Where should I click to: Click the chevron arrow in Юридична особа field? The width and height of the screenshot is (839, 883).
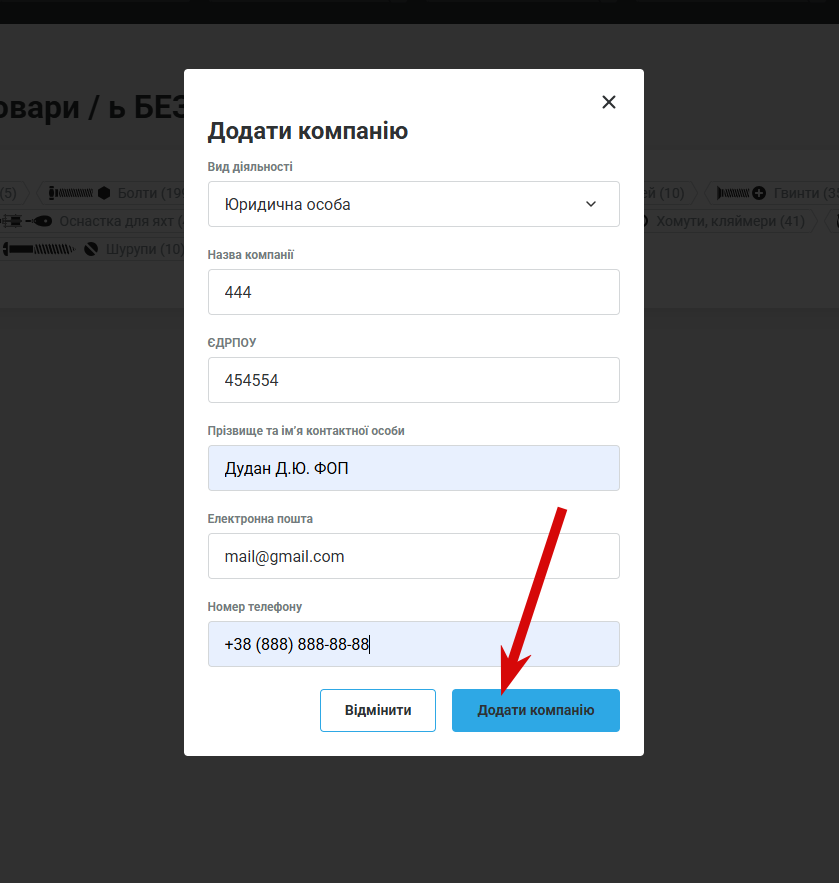click(591, 204)
